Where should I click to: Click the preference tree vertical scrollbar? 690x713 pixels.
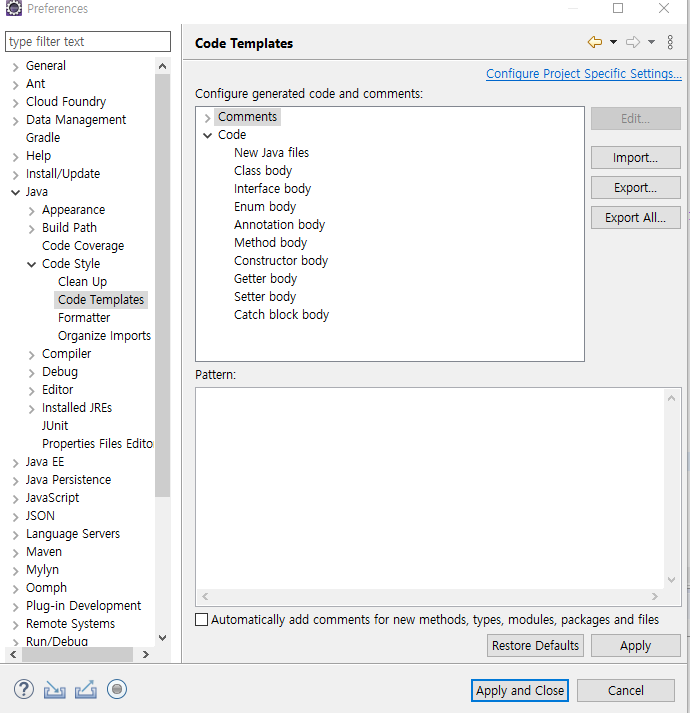point(162,286)
